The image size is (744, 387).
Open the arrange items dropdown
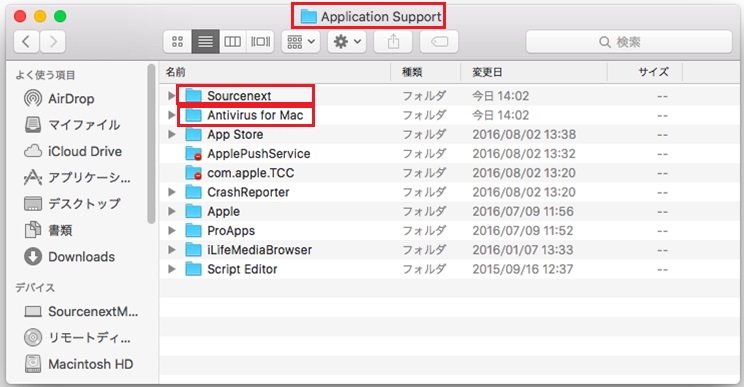301,42
